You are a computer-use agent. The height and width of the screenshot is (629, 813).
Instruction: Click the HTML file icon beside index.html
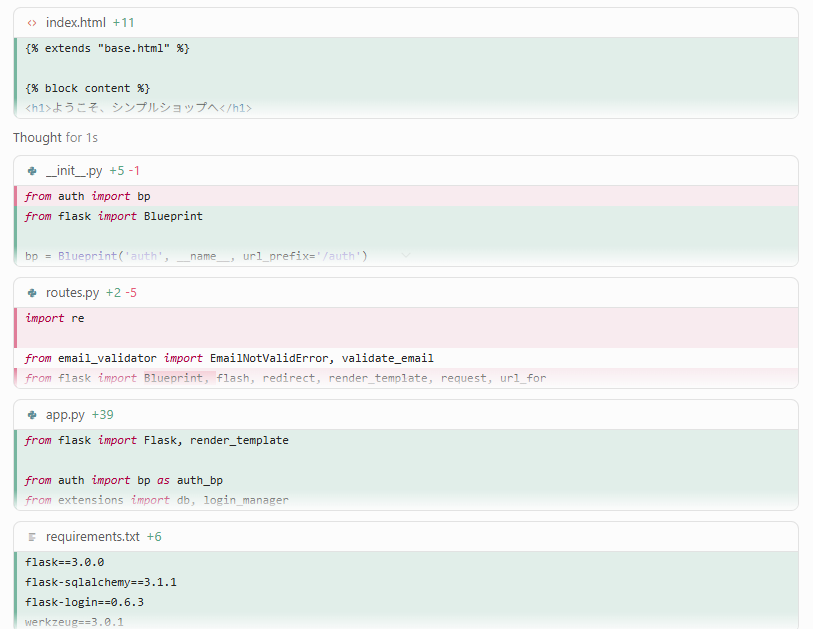click(x=32, y=23)
